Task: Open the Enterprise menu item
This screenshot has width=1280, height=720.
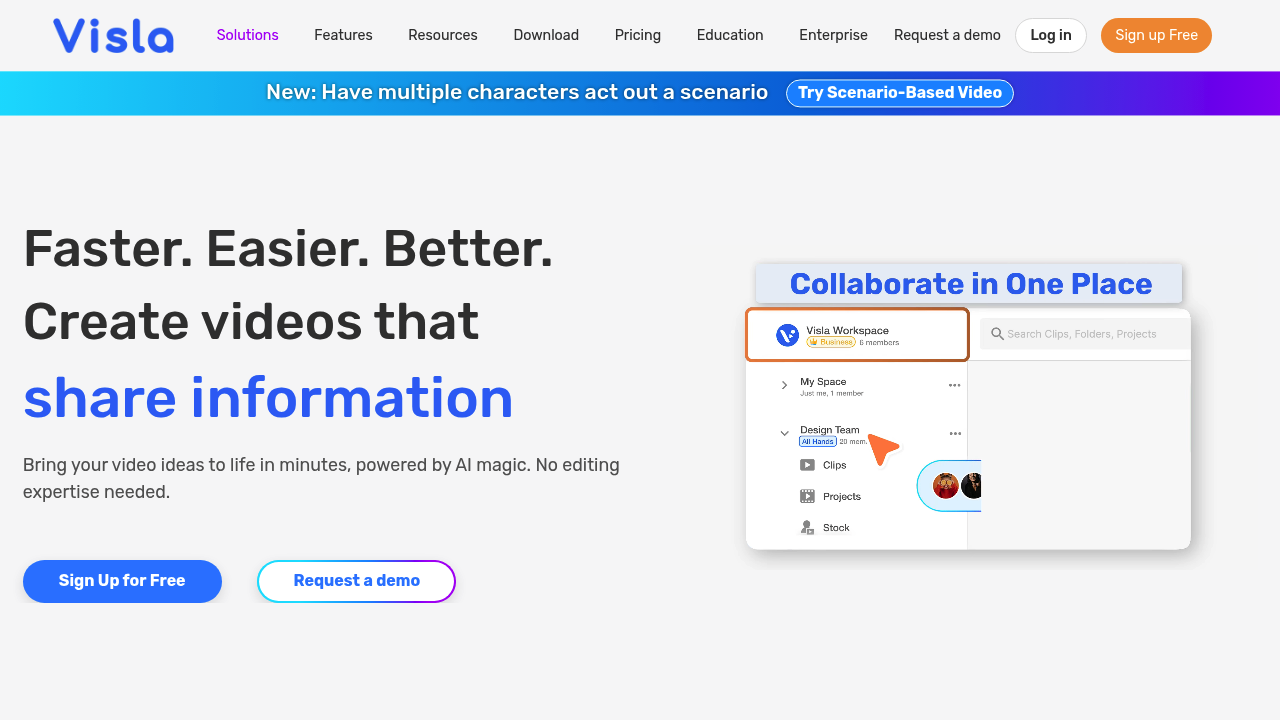Action: coord(833,35)
